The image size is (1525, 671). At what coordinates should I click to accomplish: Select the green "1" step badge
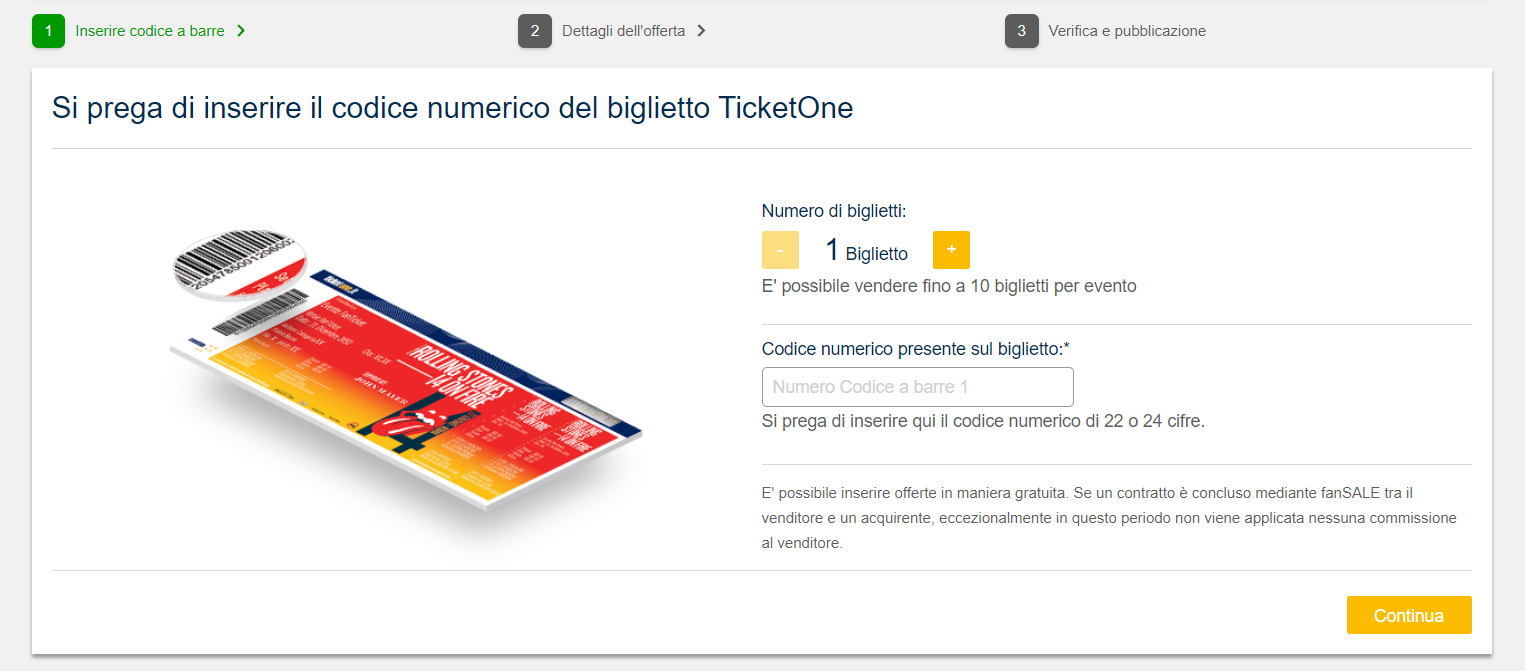click(48, 31)
